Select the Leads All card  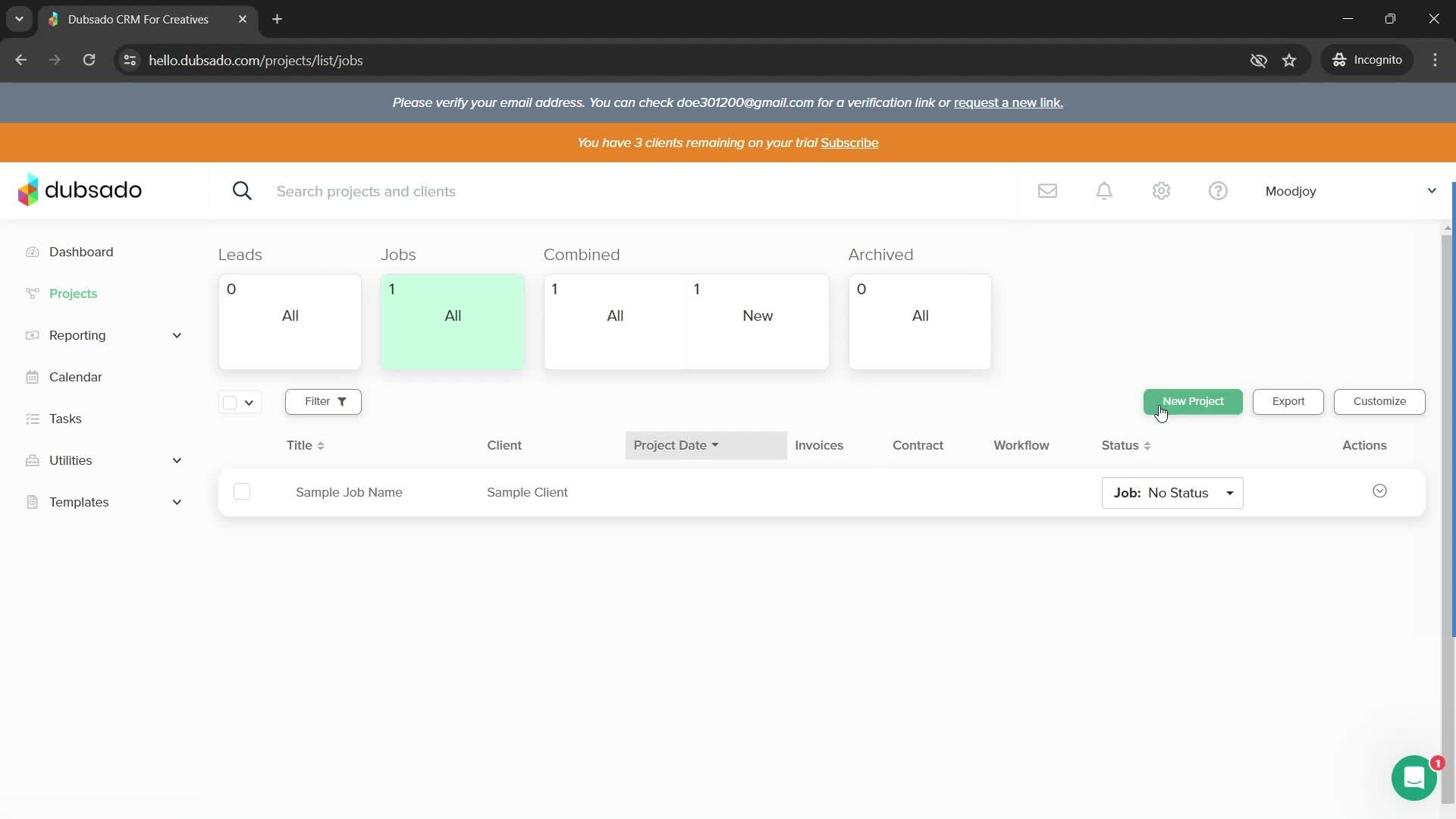coord(290,322)
